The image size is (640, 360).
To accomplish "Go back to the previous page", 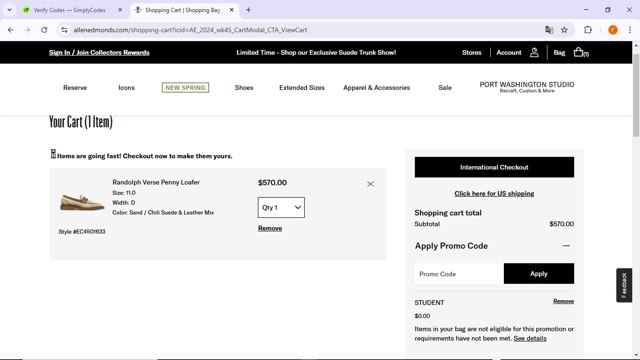I will [11, 30].
